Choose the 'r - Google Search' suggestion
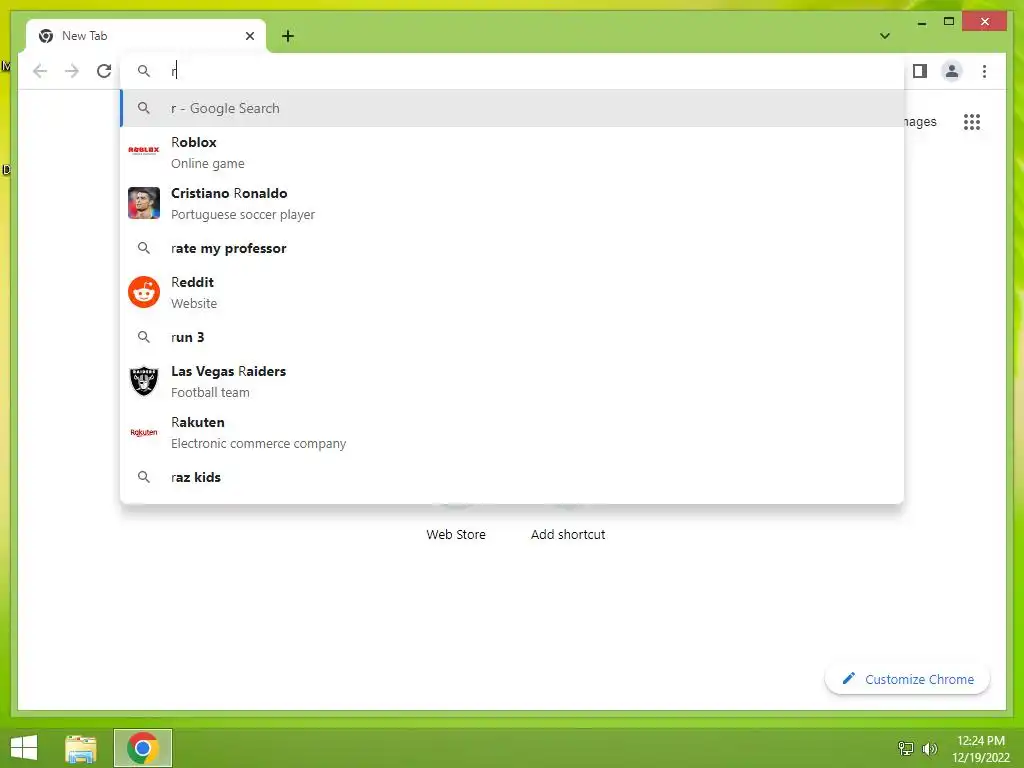Image resolution: width=1024 pixels, height=768 pixels. pos(512,108)
